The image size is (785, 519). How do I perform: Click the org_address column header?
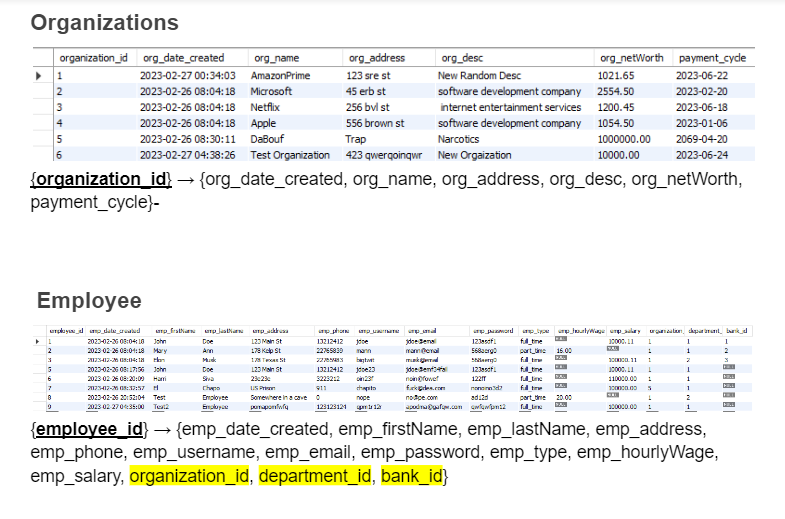[377, 58]
